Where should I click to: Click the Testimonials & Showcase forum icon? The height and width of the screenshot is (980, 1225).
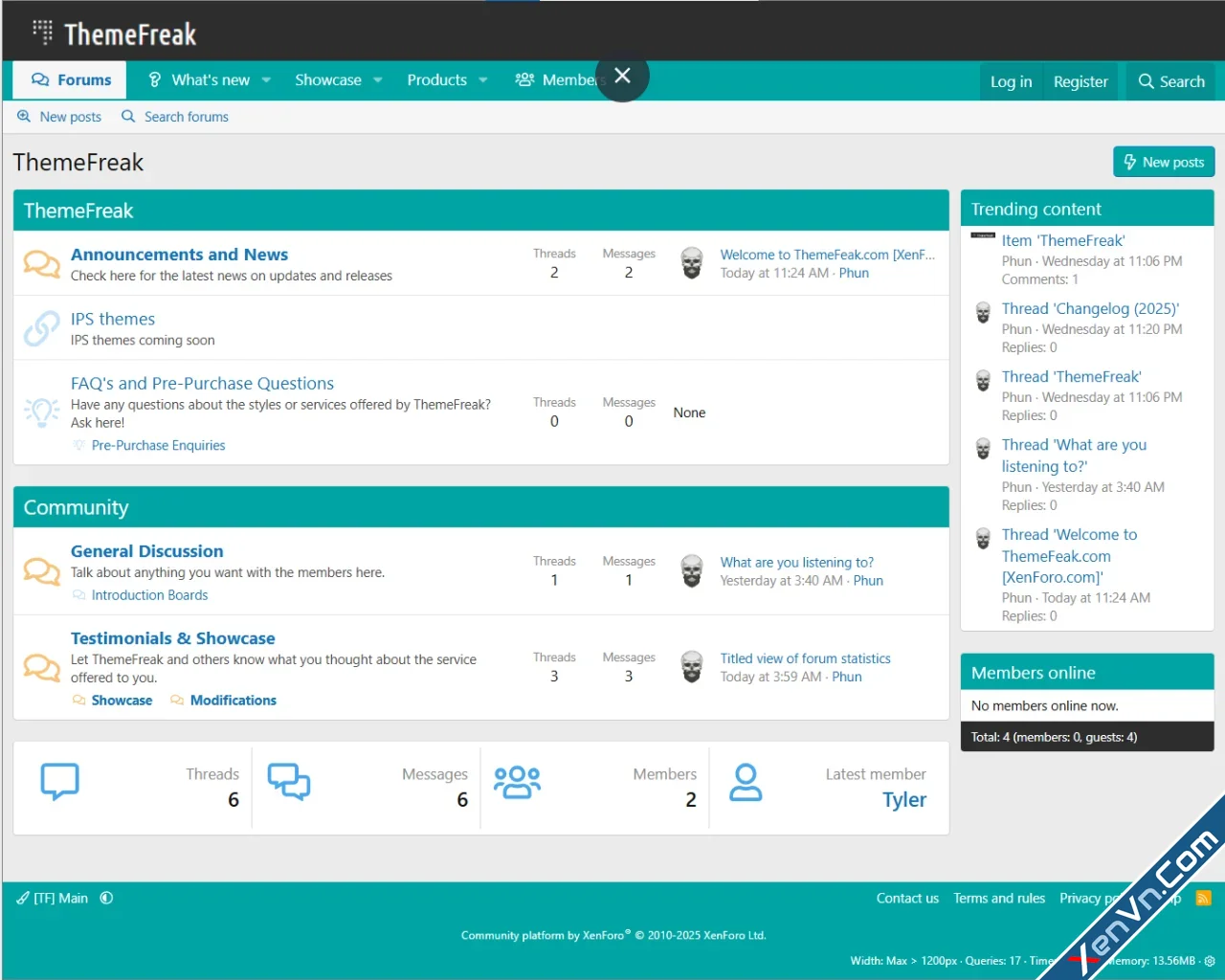click(41, 667)
